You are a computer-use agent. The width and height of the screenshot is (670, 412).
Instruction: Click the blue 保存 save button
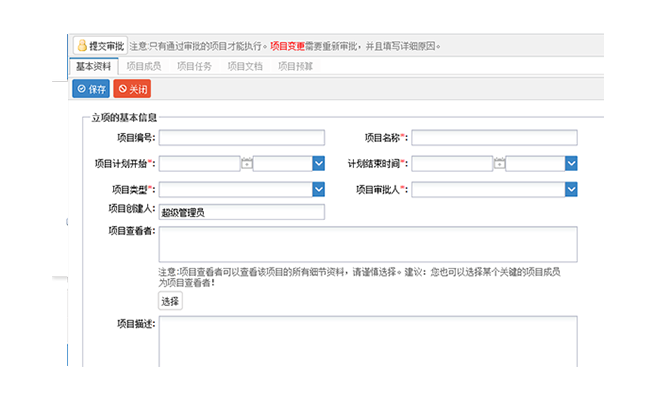pos(91,89)
